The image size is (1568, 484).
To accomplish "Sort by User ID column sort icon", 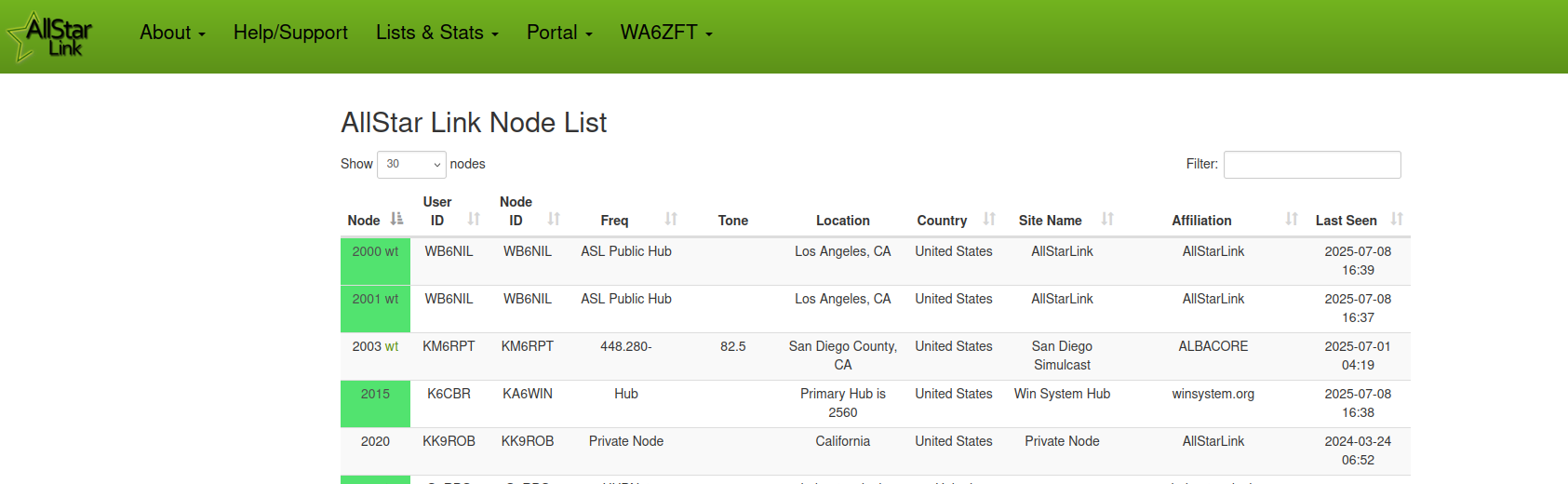I will pos(474,219).
